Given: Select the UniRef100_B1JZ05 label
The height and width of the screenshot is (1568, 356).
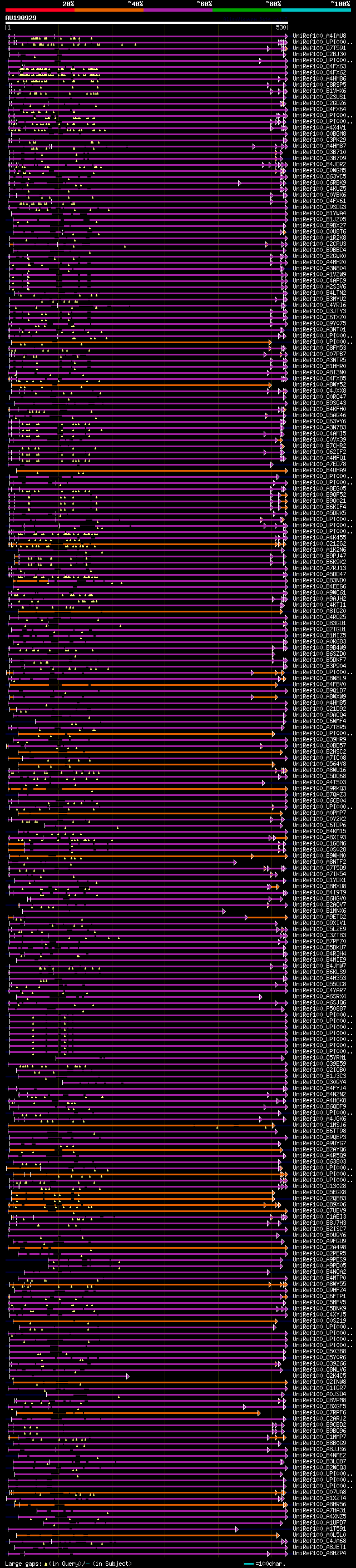Looking at the screenshot, I should point(319,219).
